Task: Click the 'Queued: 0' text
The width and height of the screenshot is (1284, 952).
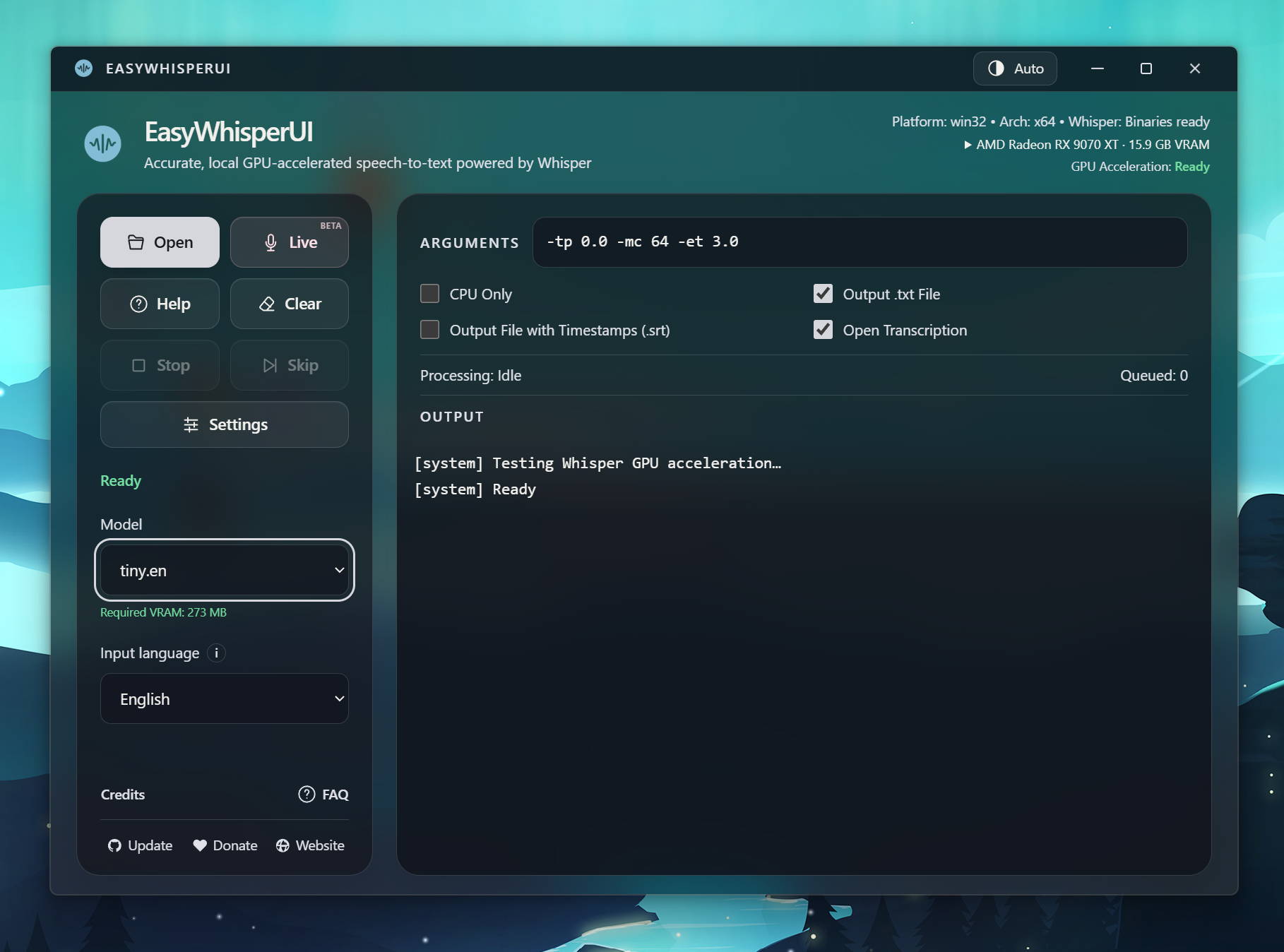Action: (x=1153, y=376)
